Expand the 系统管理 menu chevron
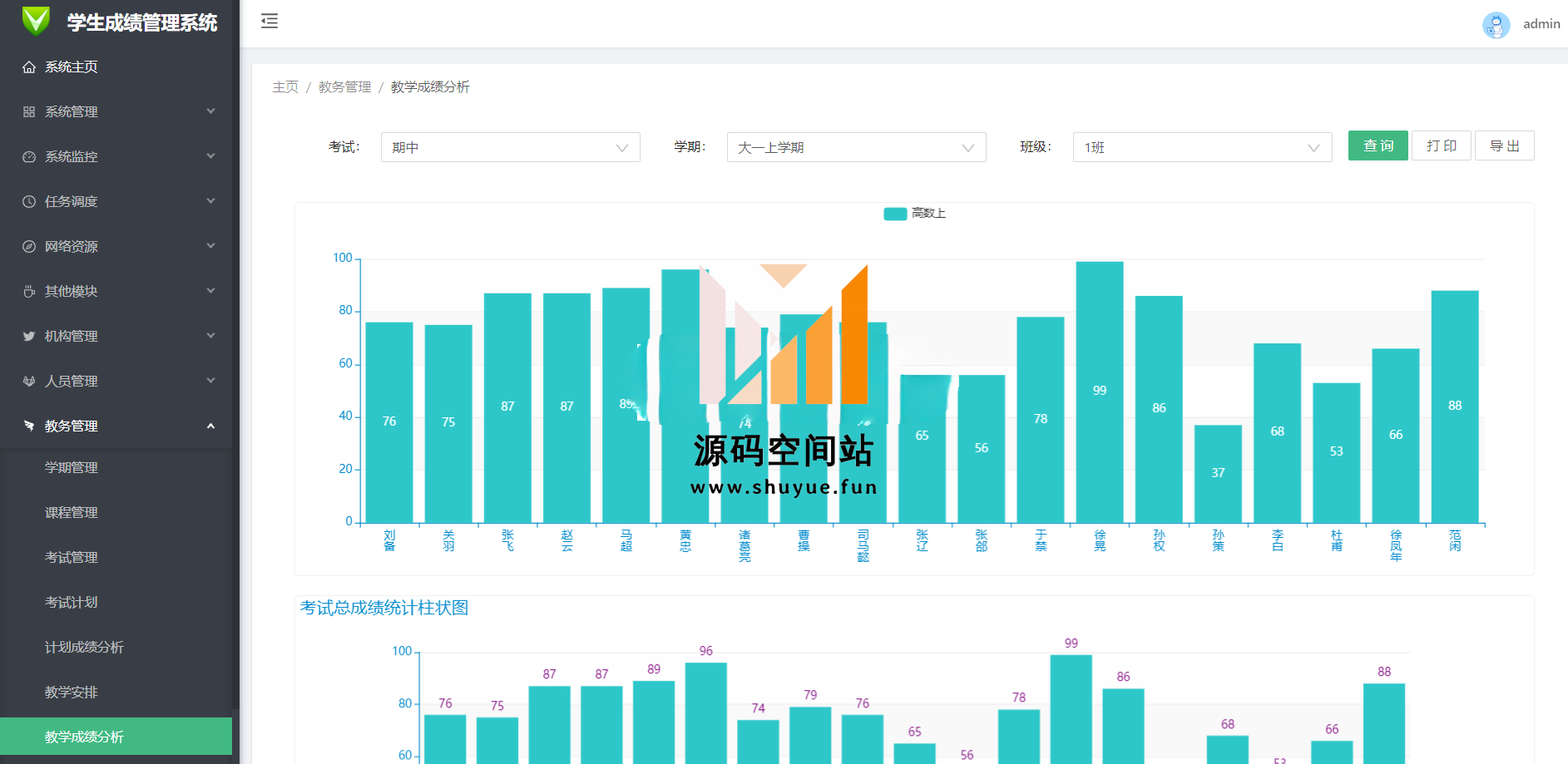Screen dimensions: 1568x764 [x=210, y=111]
